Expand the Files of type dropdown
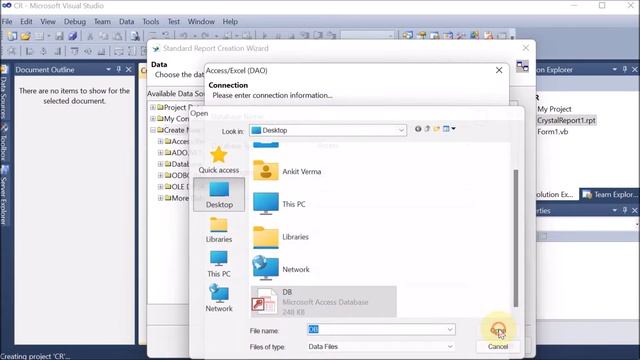The image size is (640, 360). point(450,347)
